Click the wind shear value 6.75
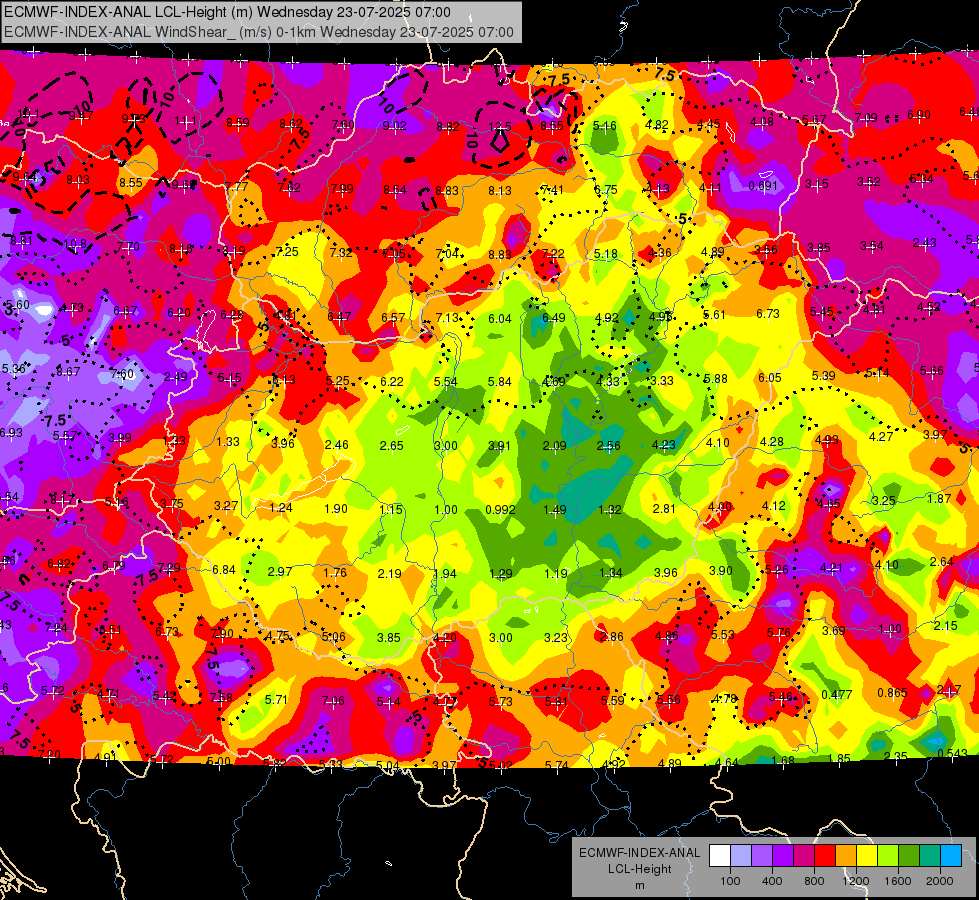This screenshot has height=900, width=979. click(606, 190)
